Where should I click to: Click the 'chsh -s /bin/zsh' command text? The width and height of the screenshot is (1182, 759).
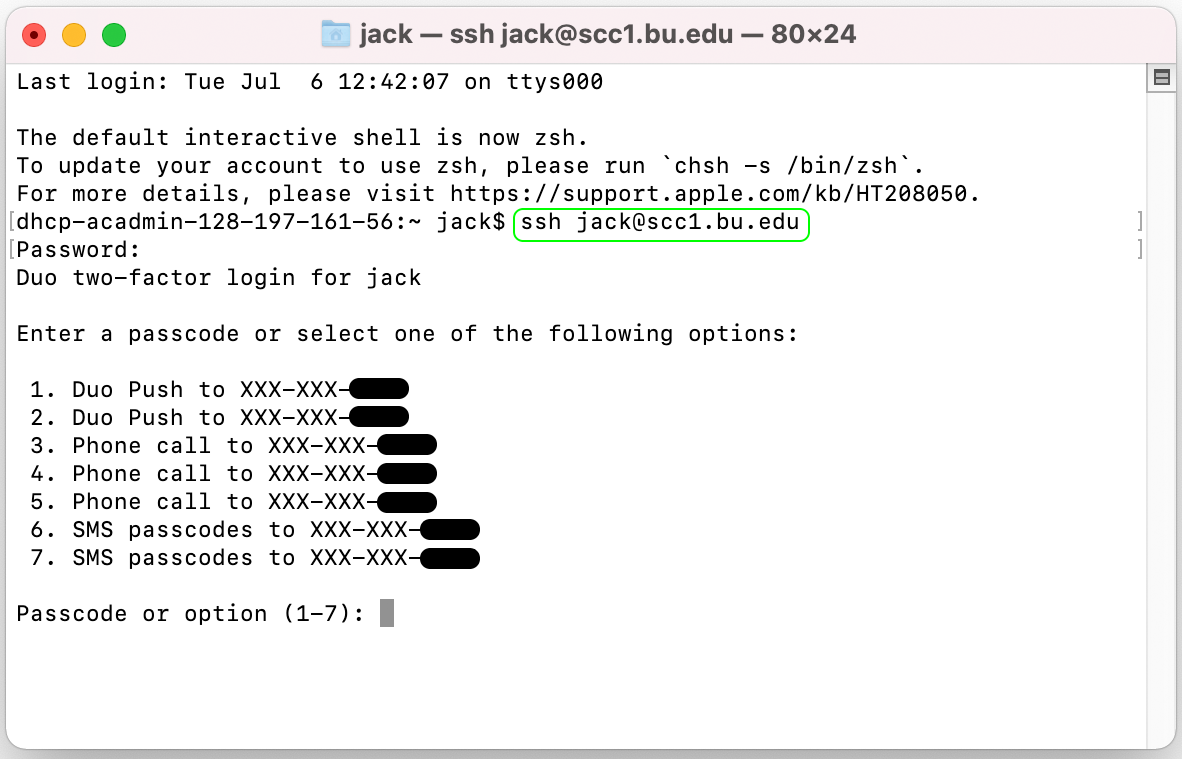(x=785, y=166)
